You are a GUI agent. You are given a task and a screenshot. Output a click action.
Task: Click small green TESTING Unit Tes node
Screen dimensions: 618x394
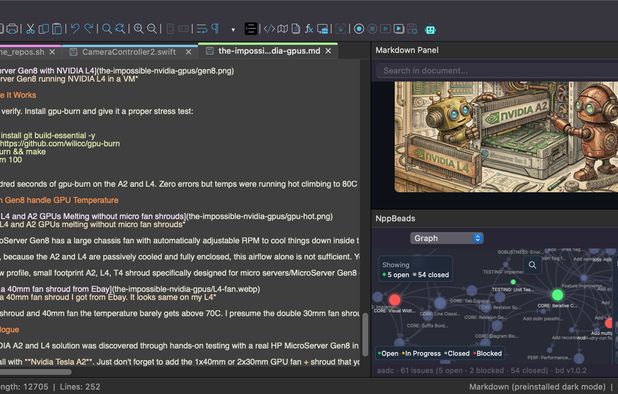point(513,282)
